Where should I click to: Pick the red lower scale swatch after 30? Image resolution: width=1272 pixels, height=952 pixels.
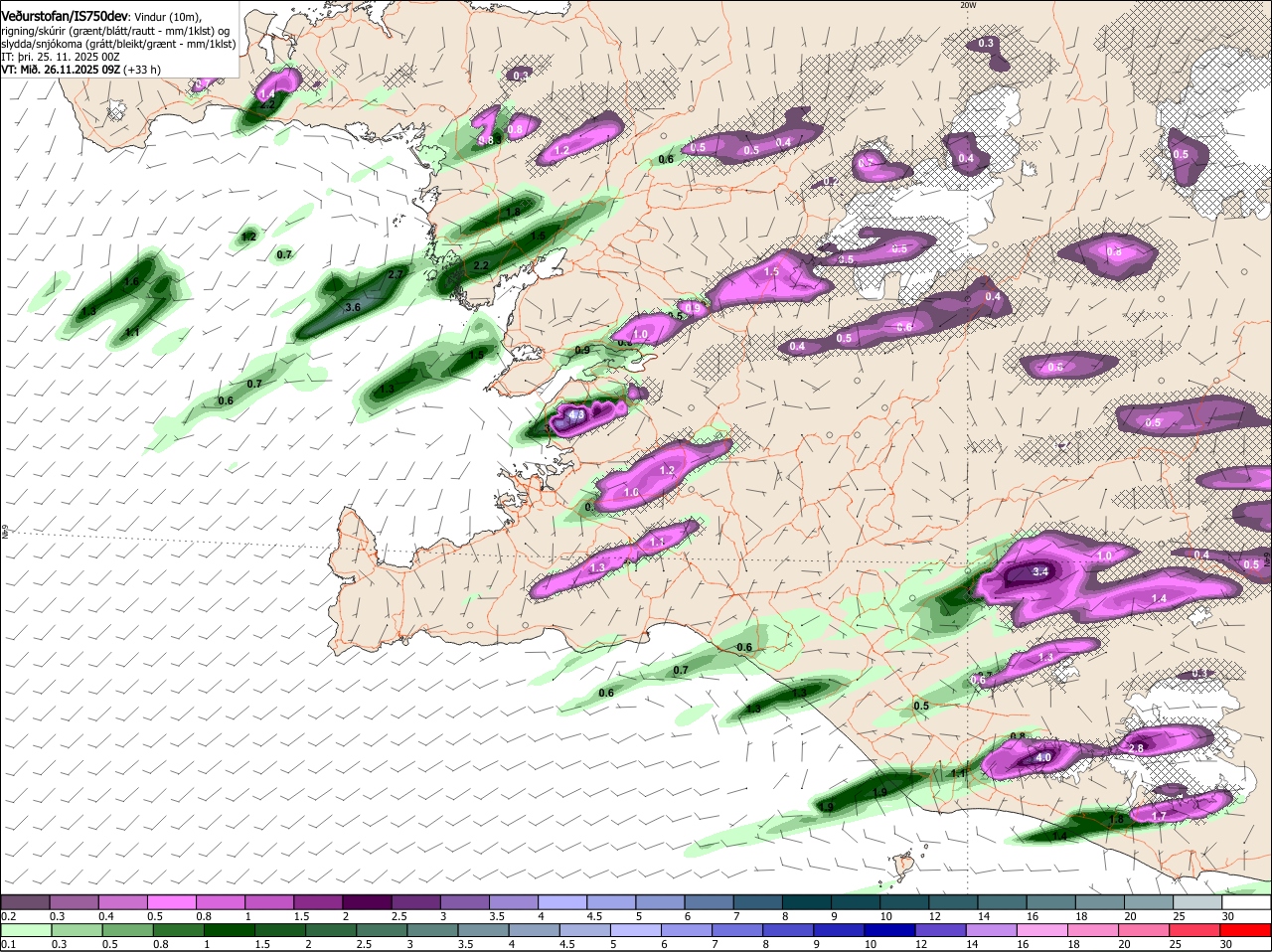click(1247, 930)
